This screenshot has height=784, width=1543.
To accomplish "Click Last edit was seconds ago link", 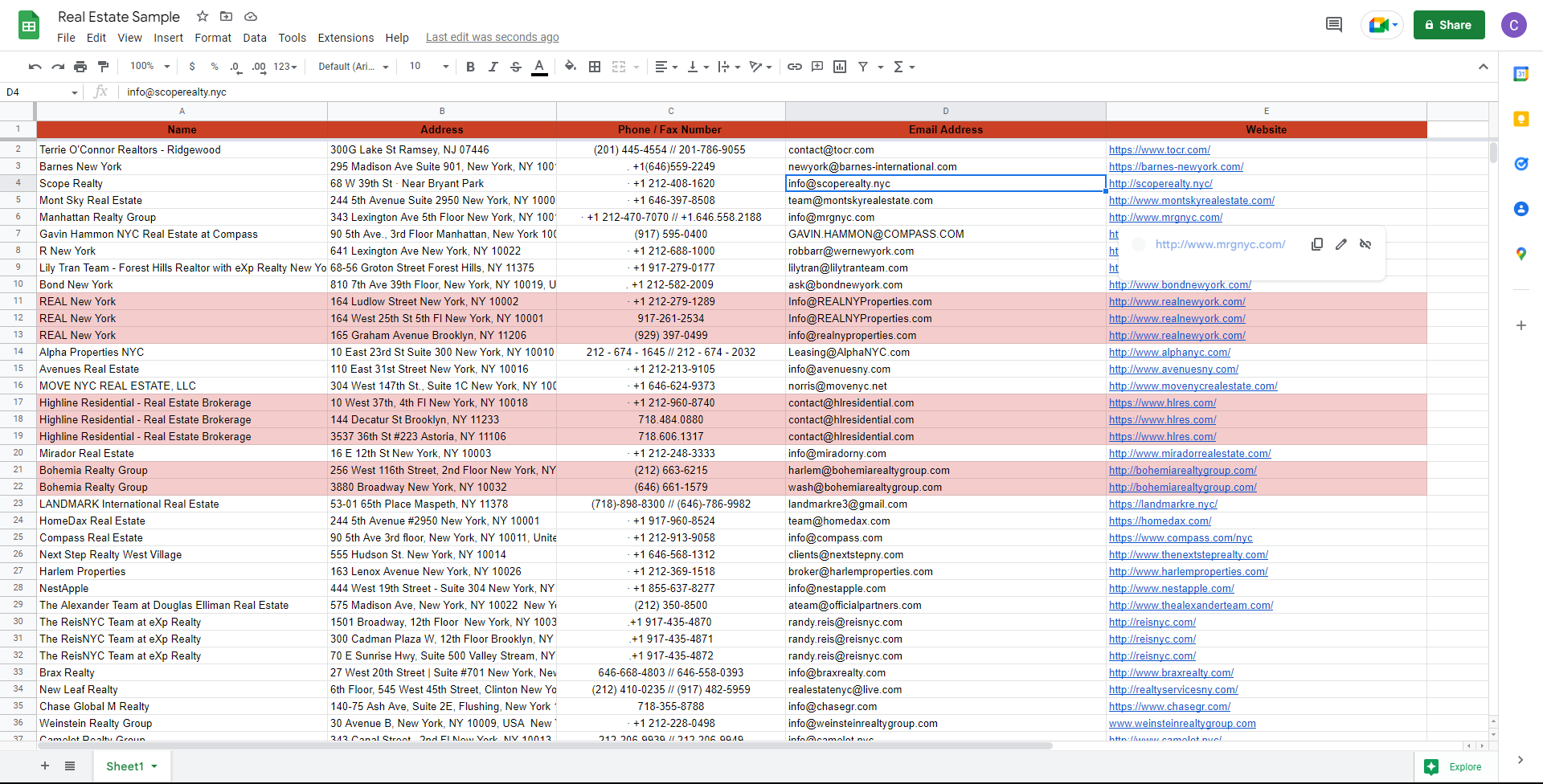I will 492,37.
